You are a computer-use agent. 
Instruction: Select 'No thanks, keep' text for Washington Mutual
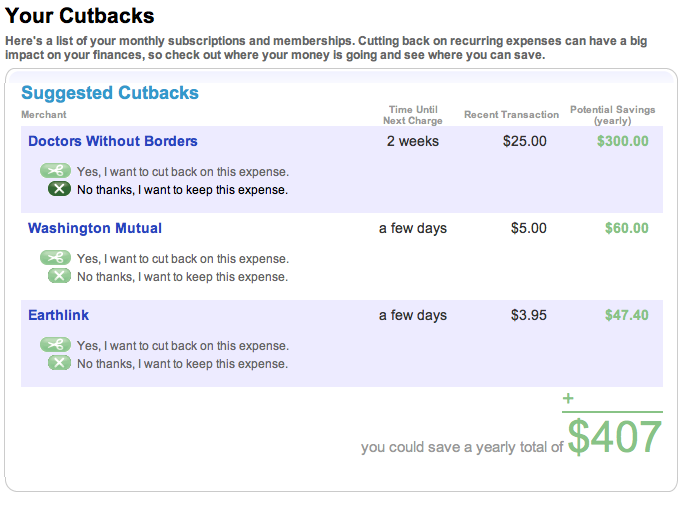(182, 277)
